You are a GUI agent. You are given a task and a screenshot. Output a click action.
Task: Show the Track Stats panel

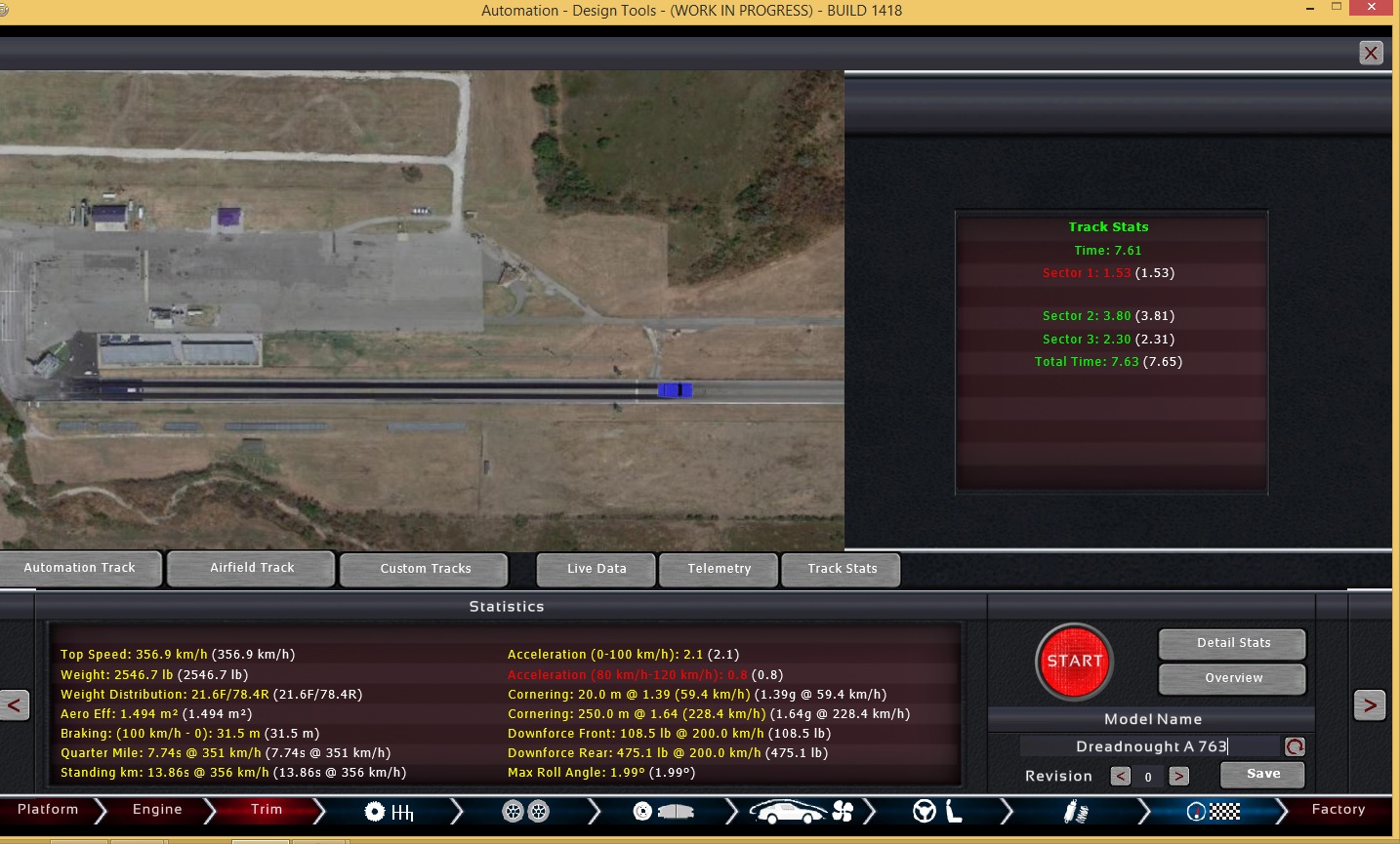pyautogui.click(x=842, y=569)
